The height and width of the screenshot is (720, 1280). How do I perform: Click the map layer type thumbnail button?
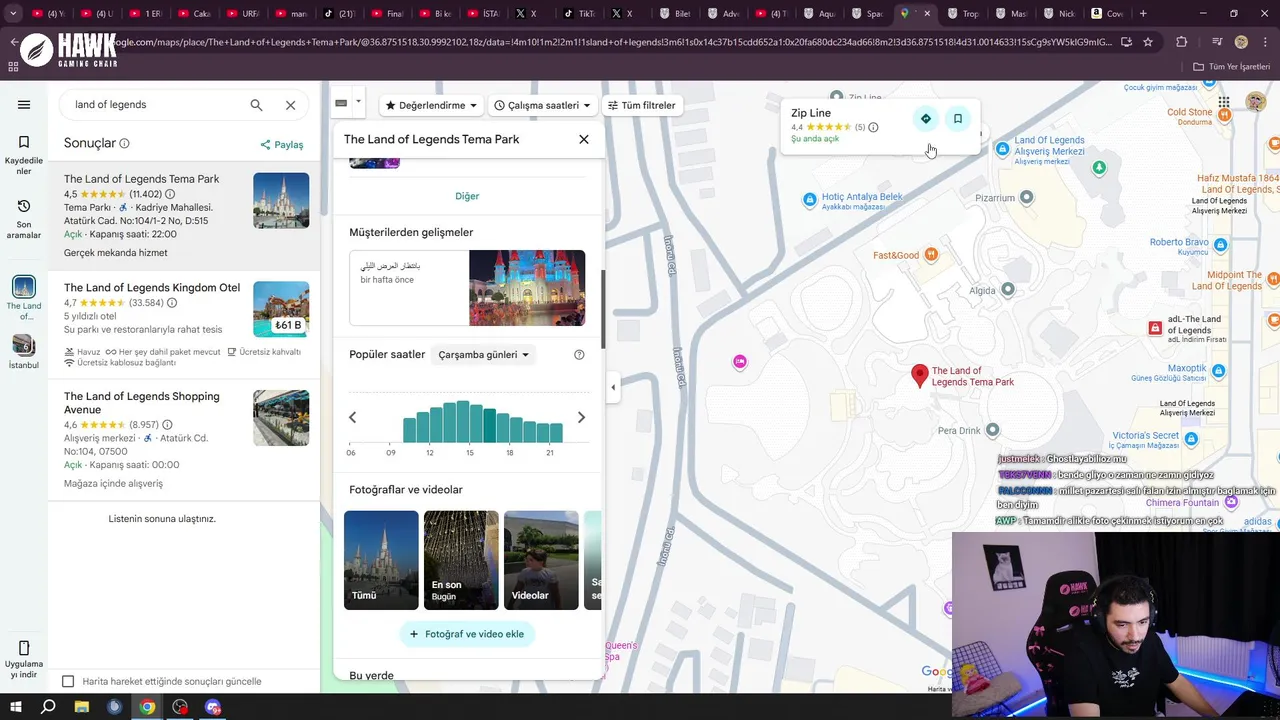[341, 102]
